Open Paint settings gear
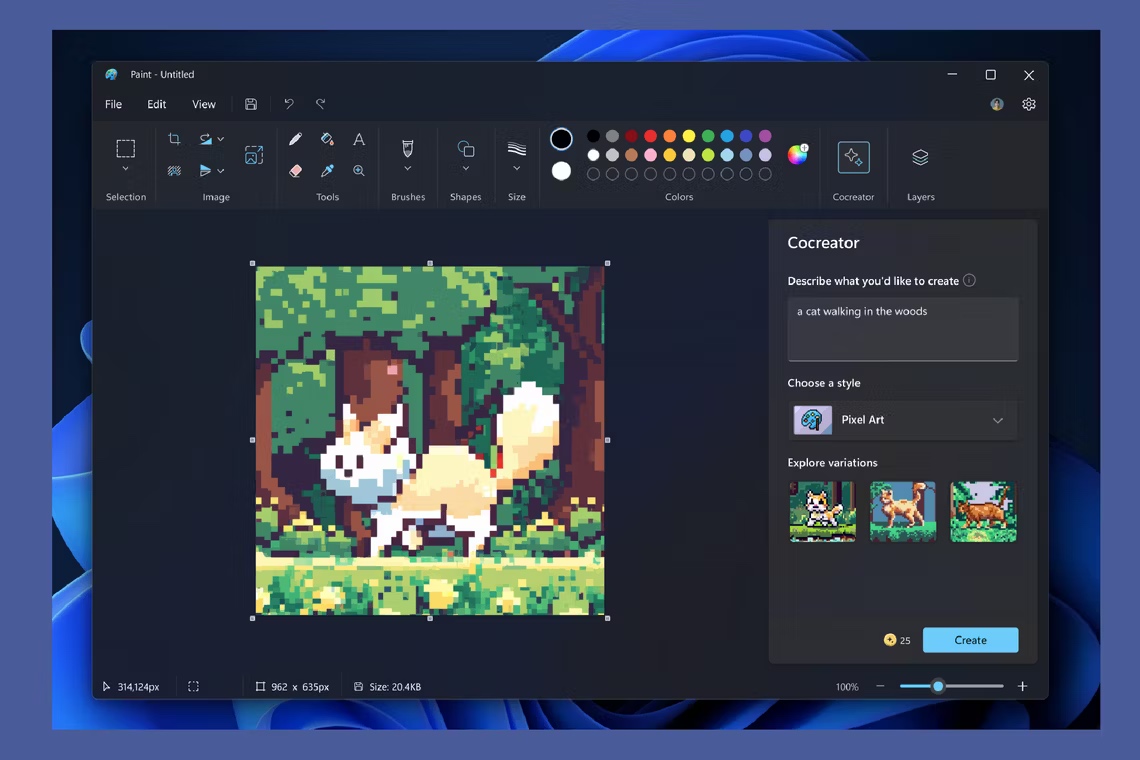The height and width of the screenshot is (760, 1140). pos(1029,104)
